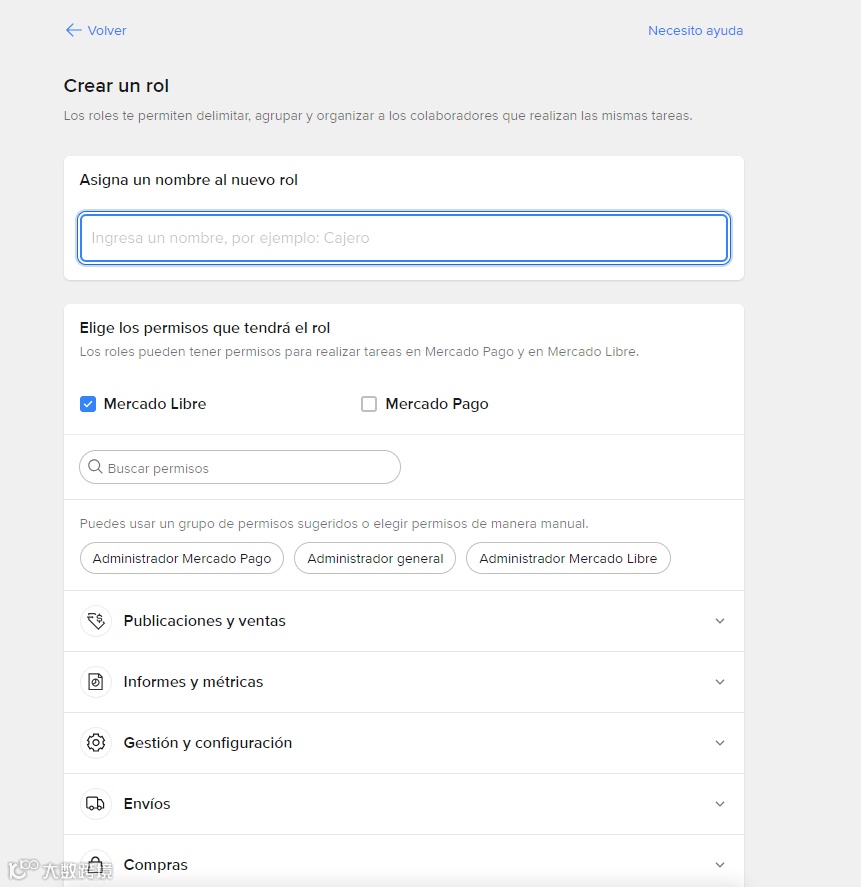Click the Publicaciones y ventas price tag icon

pos(96,621)
